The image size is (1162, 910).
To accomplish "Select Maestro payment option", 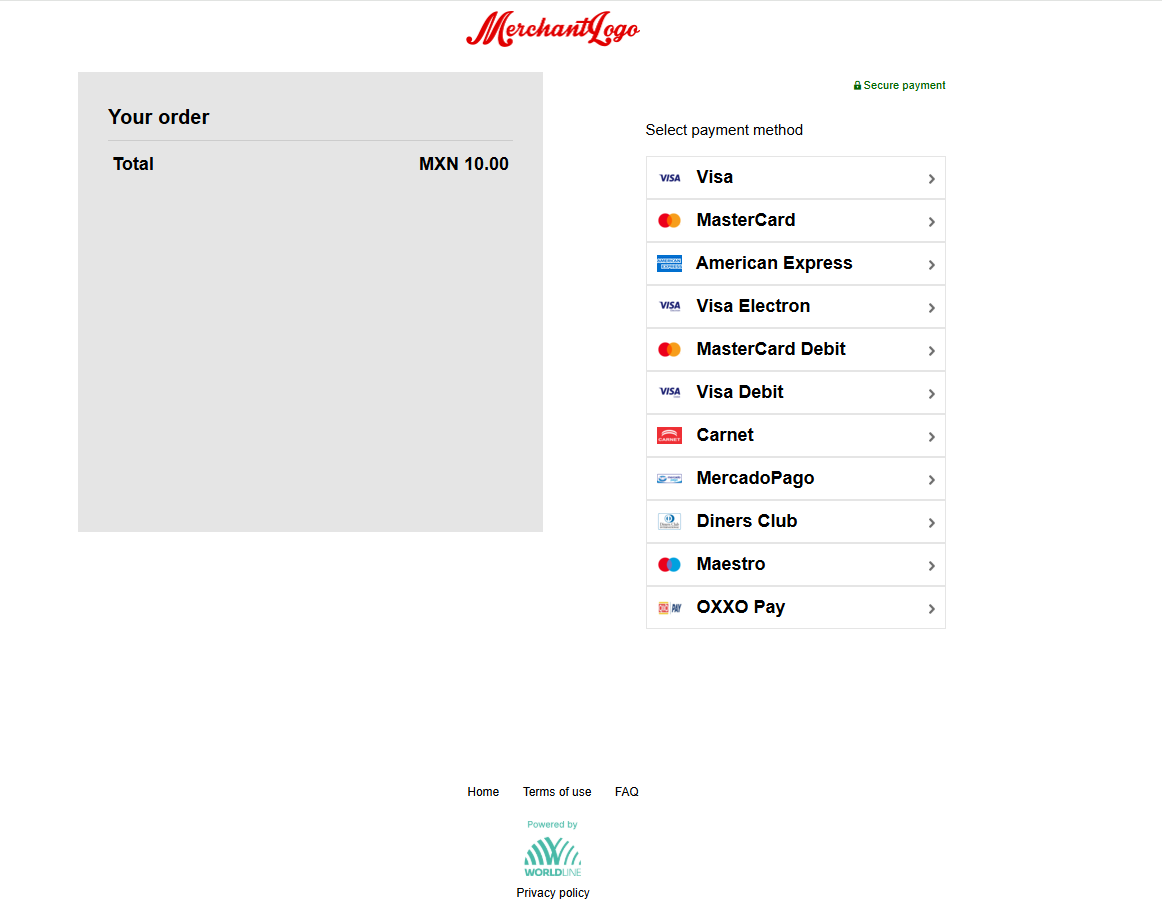I will [x=796, y=565].
